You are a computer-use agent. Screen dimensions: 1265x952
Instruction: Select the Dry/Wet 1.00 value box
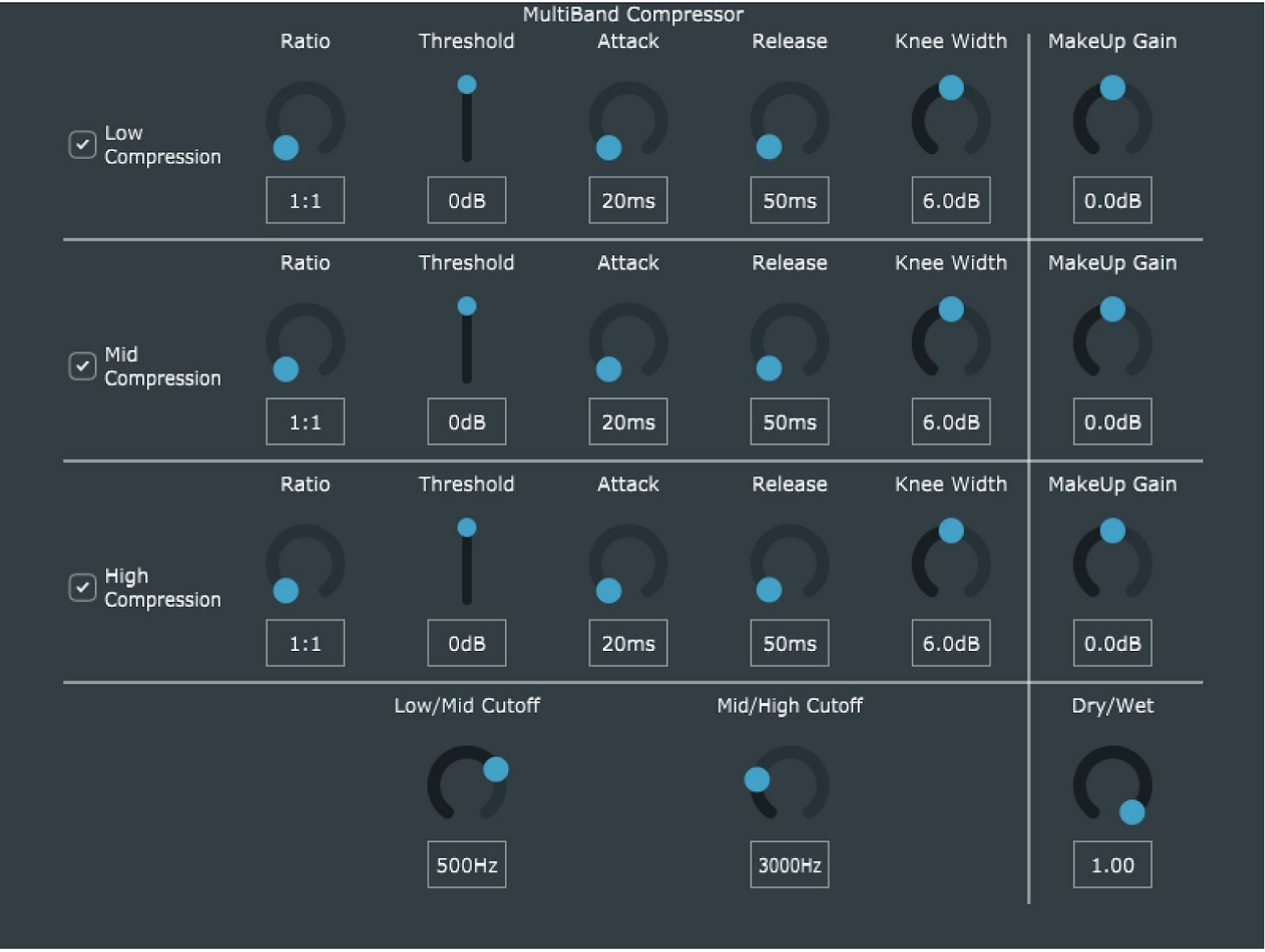coord(1112,865)
